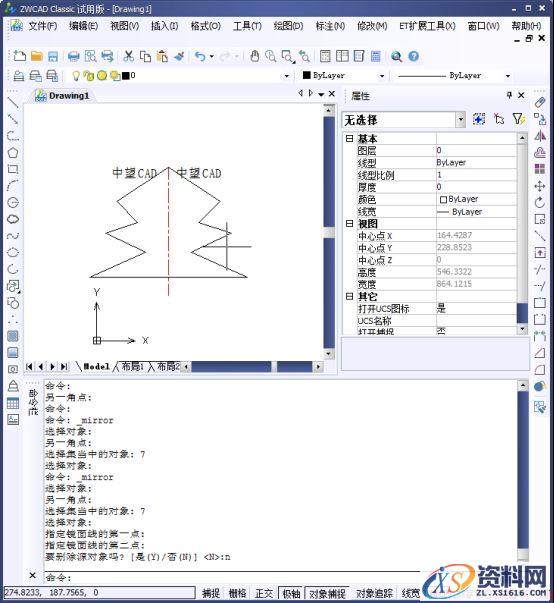Click the New drawing icon
554x603 pixels.
(20, 57)
